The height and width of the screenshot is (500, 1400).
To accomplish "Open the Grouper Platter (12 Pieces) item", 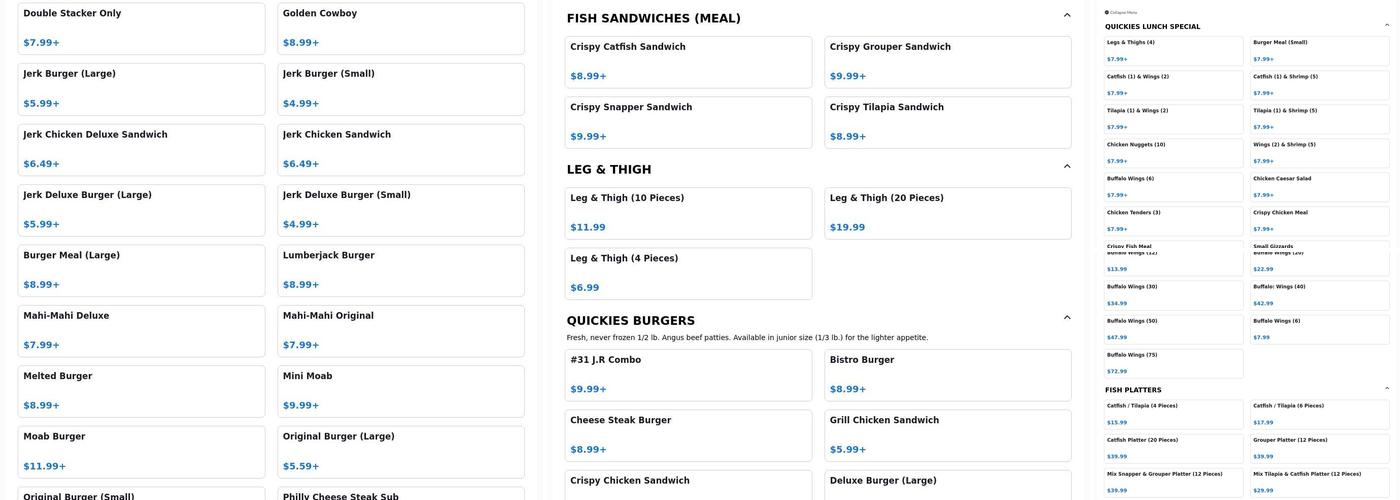I will coord(1319,448).
